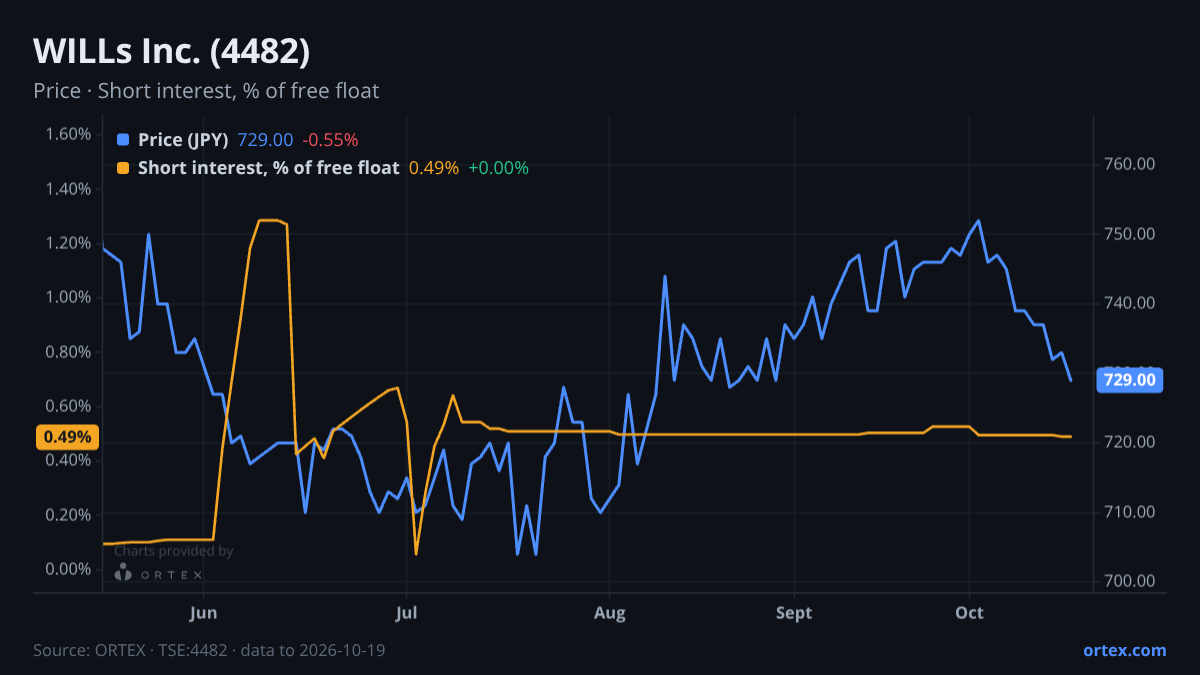The image size is (1200, 675).
Task: Click the 1.40% left axis label
Action: coord(68,189)
